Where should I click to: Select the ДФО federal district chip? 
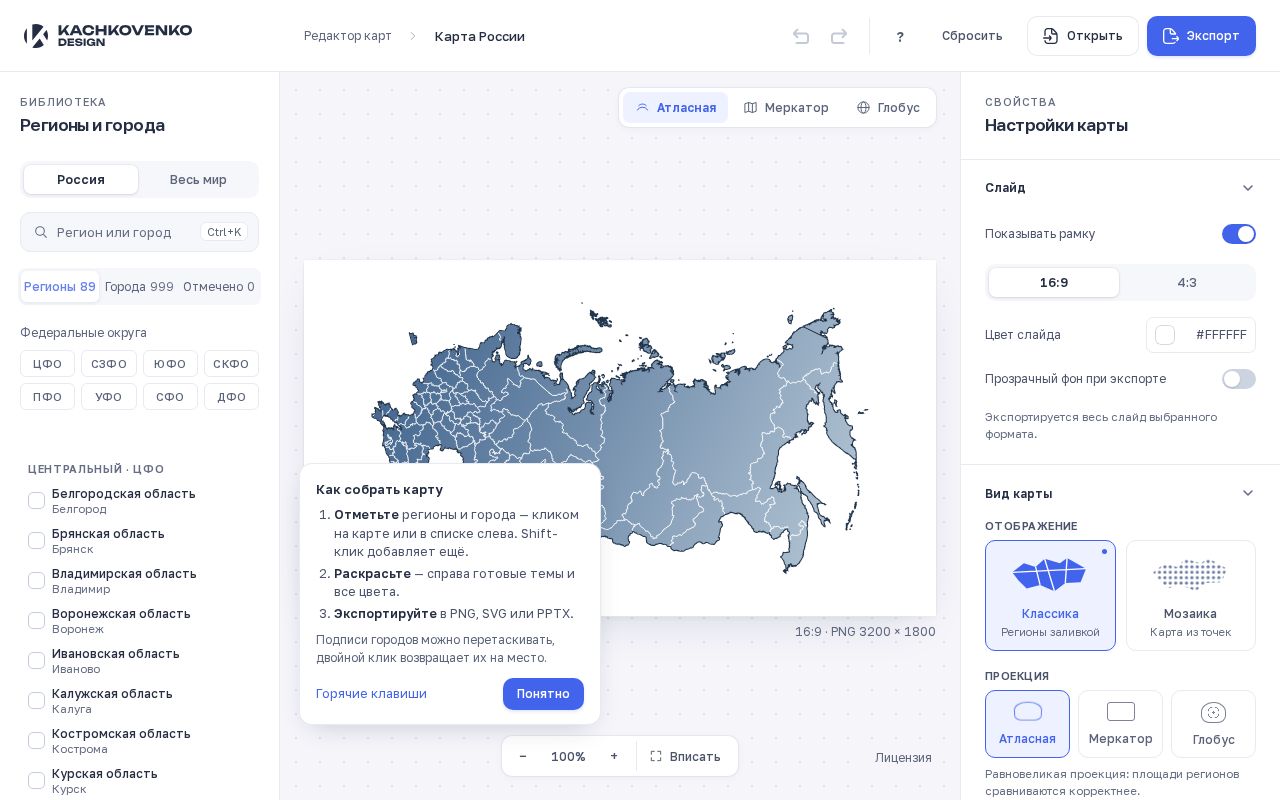pos(231,397)
